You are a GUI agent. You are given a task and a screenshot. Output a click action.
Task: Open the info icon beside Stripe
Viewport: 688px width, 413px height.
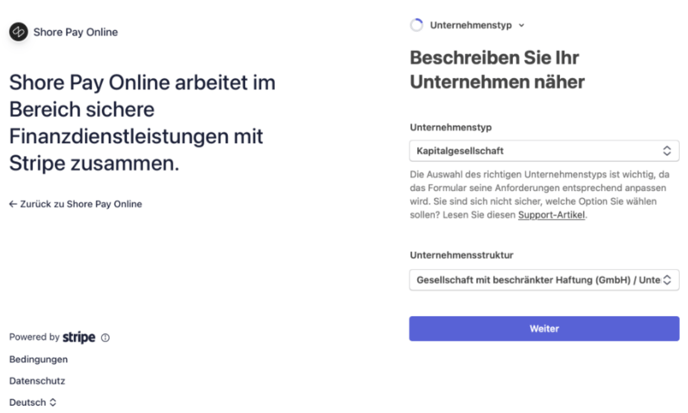pyautogui.click(x=105, y=338)
